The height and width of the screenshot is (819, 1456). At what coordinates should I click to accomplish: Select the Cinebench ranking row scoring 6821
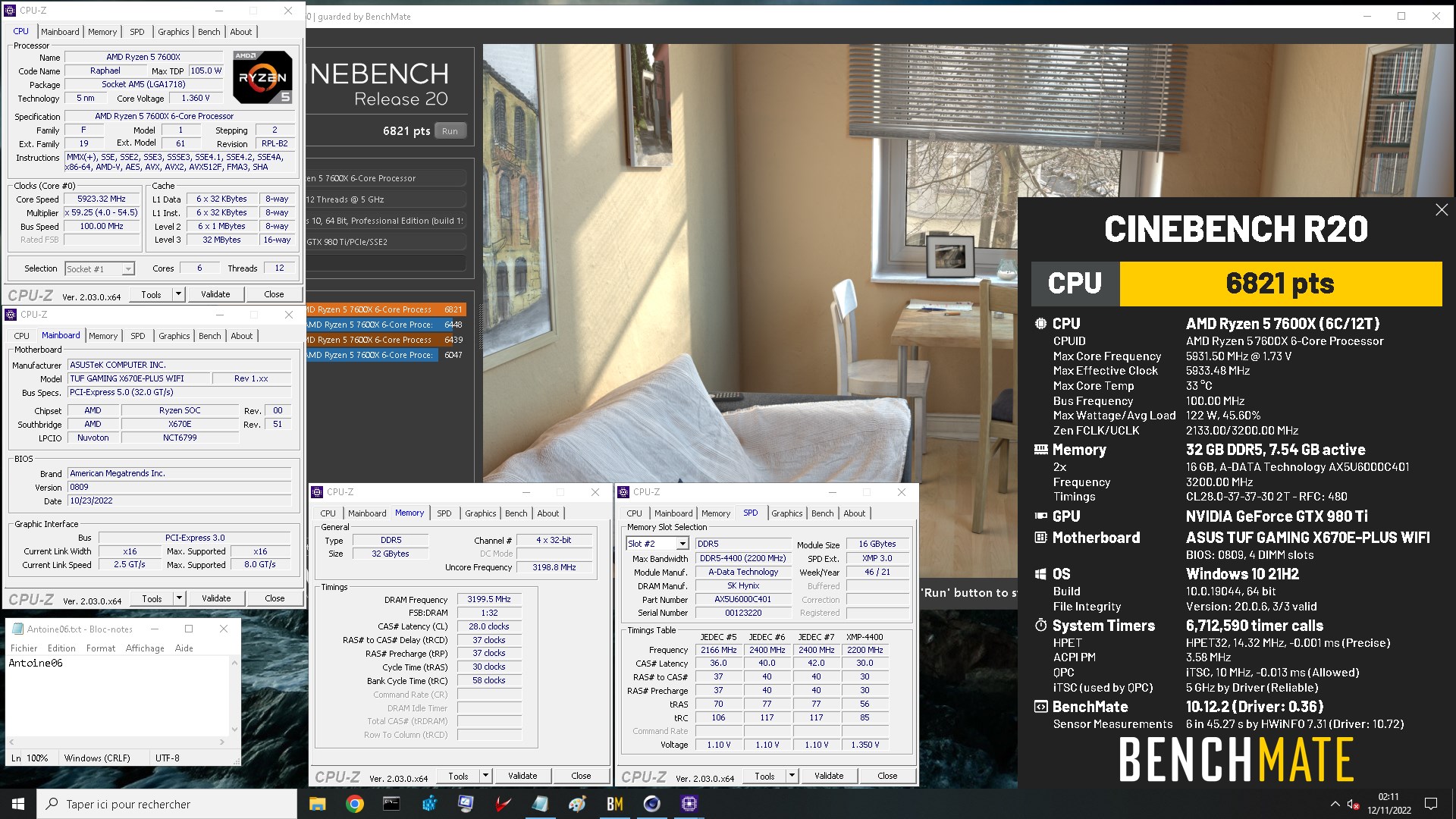pos(386,309)
